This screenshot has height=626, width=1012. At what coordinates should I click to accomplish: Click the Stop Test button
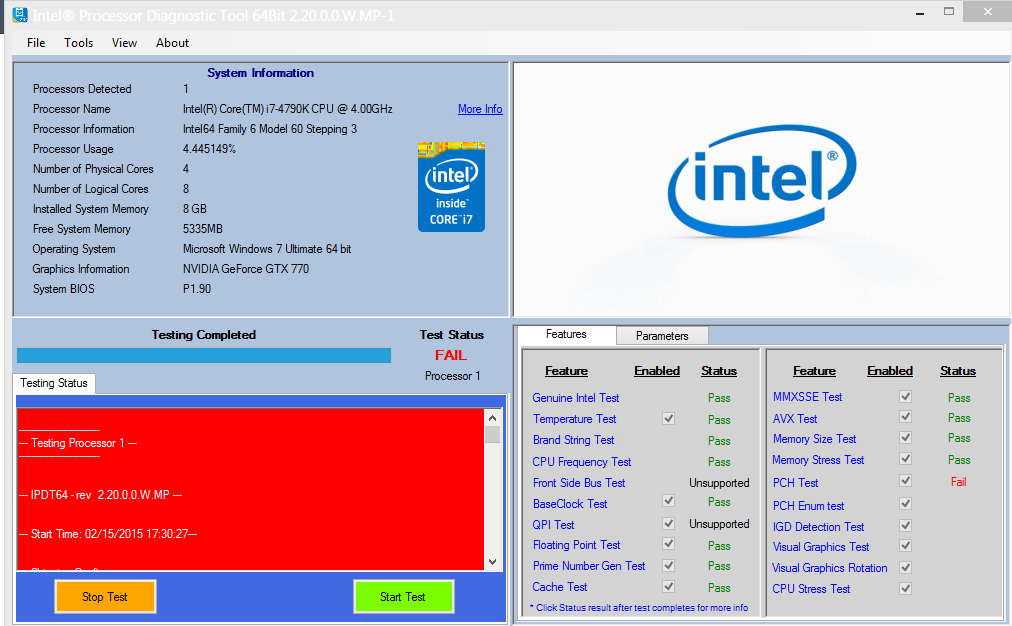(105, 597)
